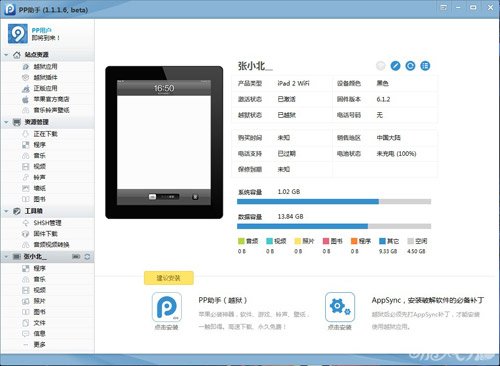Image resolution: width=500 pixels, height=366 pixels.
Task: Select 视频 under the 张小北_ device
Action: click(39, 290)
